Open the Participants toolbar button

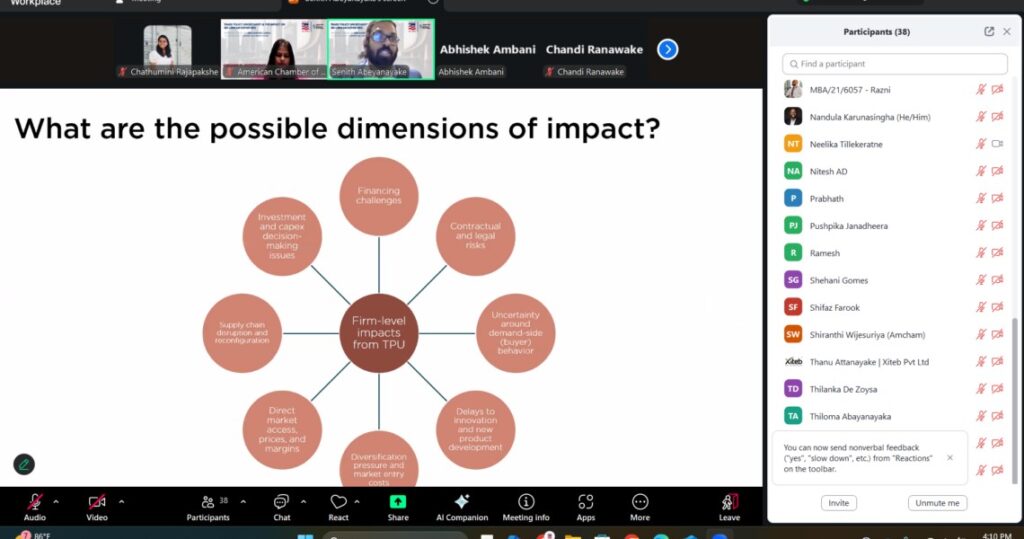(208, 507)
